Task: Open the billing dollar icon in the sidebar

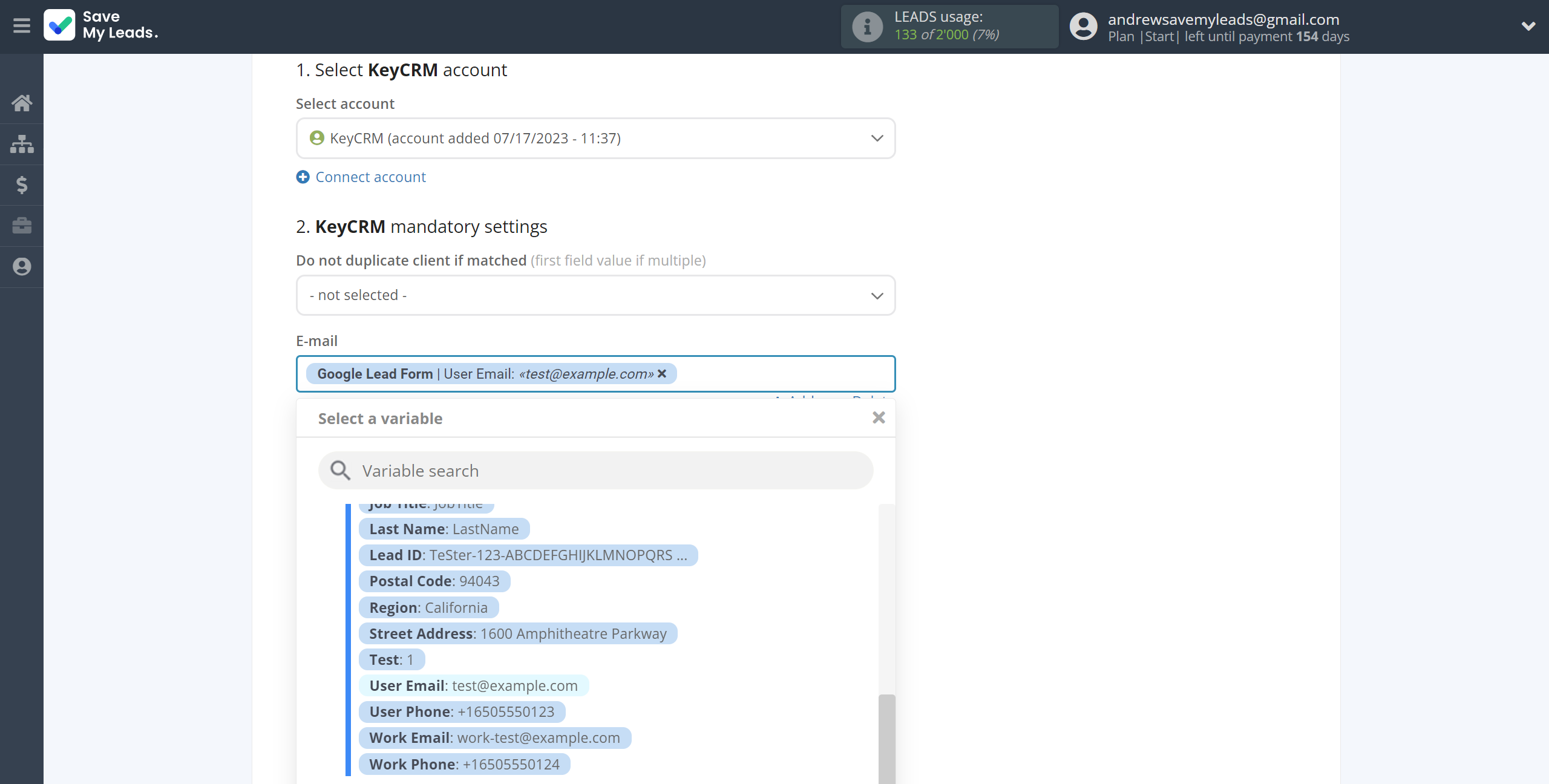Action: coord(22,185)
